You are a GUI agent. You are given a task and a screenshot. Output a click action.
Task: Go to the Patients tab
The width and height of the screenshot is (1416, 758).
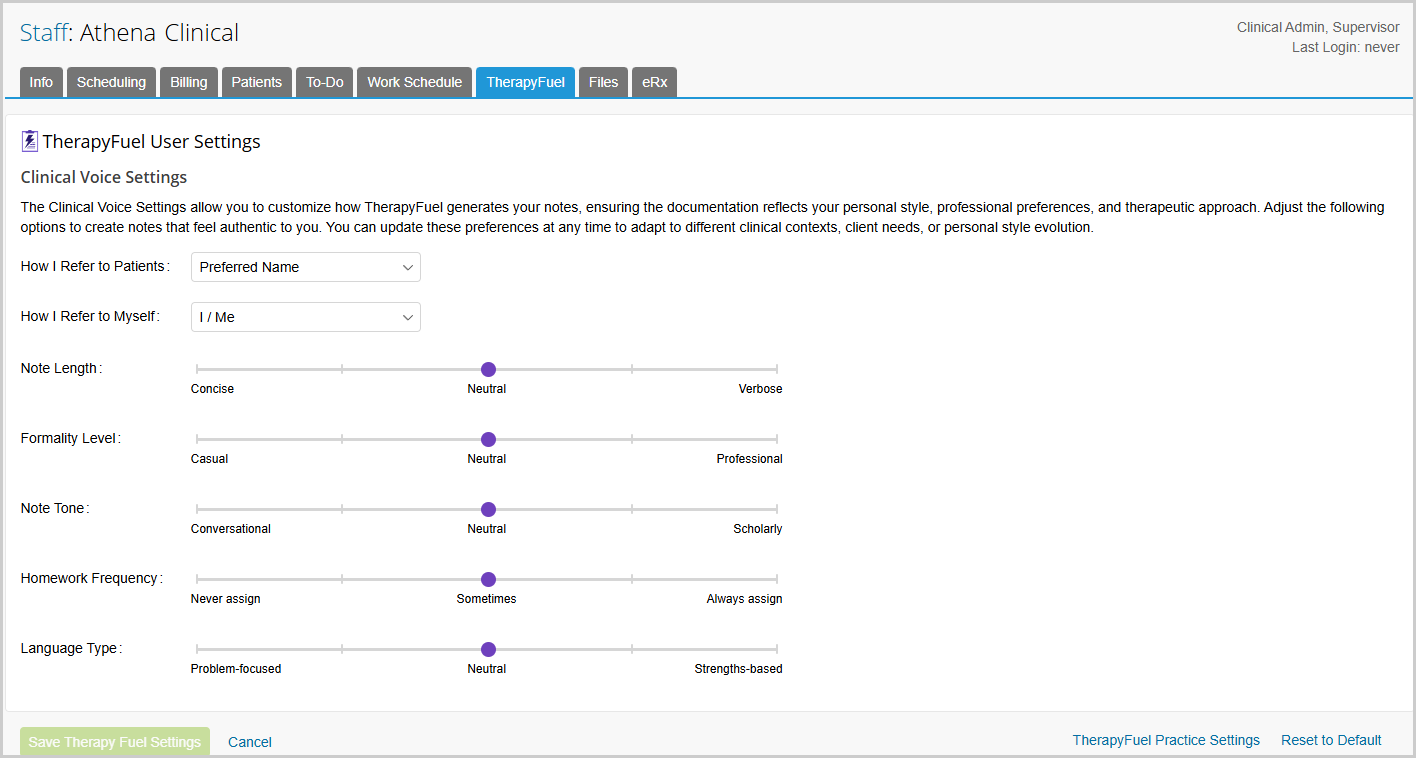pyautogui.click(x=257, y=82)
